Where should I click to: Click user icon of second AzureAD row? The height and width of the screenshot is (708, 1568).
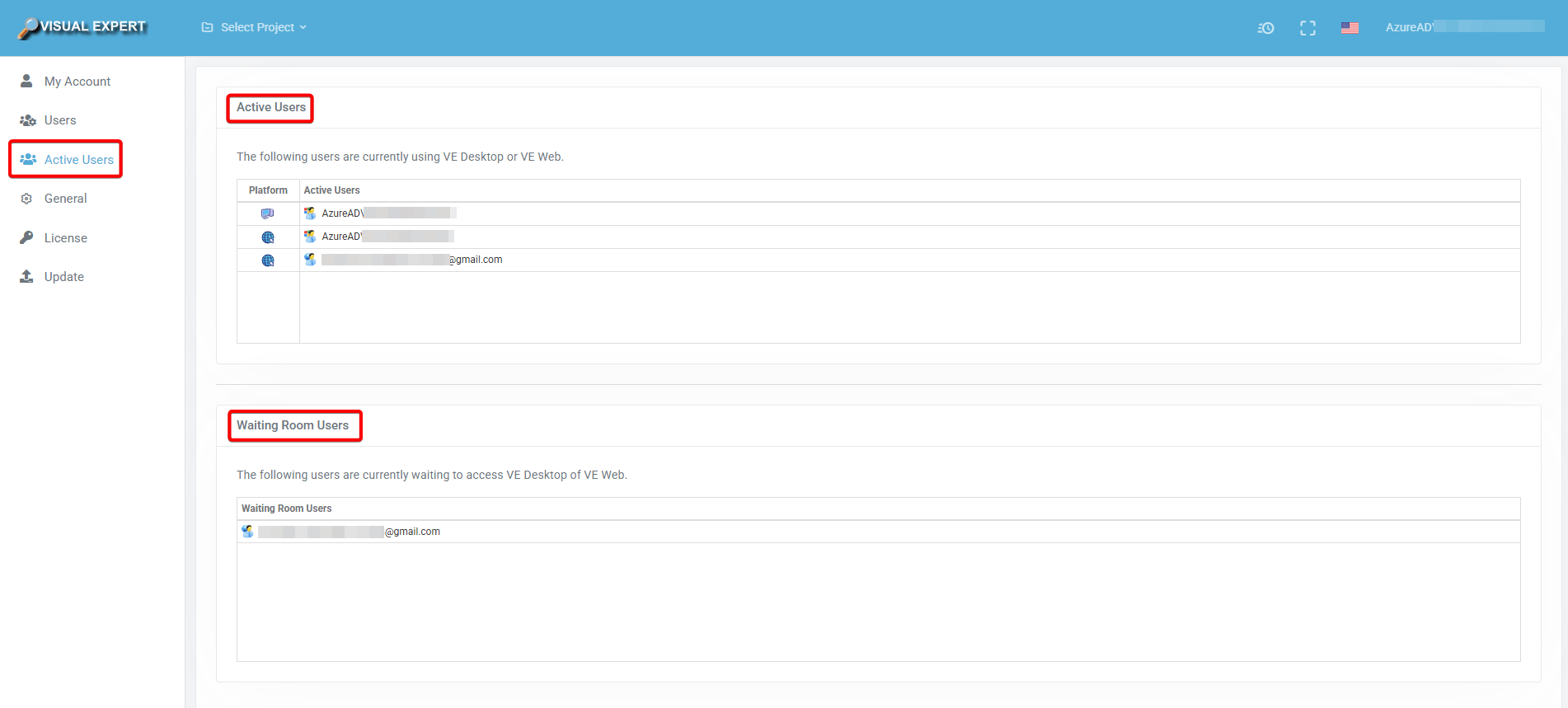click(x=310, y=237)
